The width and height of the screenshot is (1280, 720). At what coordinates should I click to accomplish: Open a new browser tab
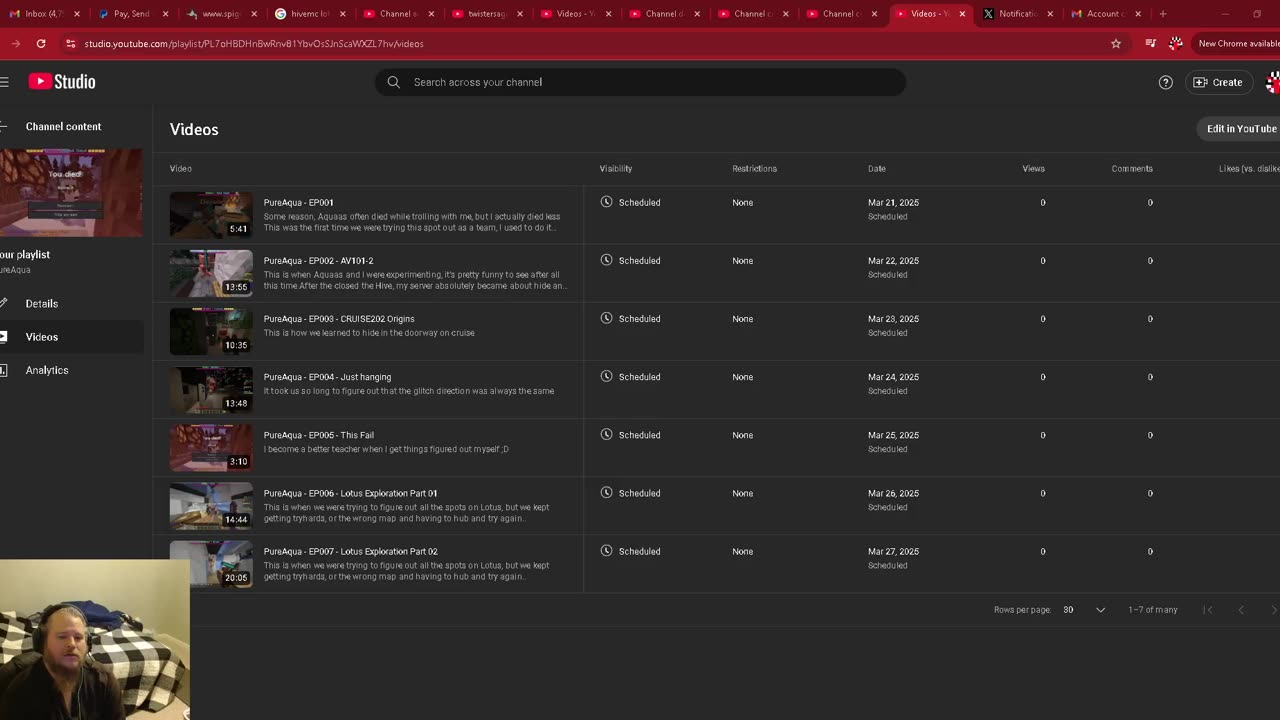[x=1163, y=14]
